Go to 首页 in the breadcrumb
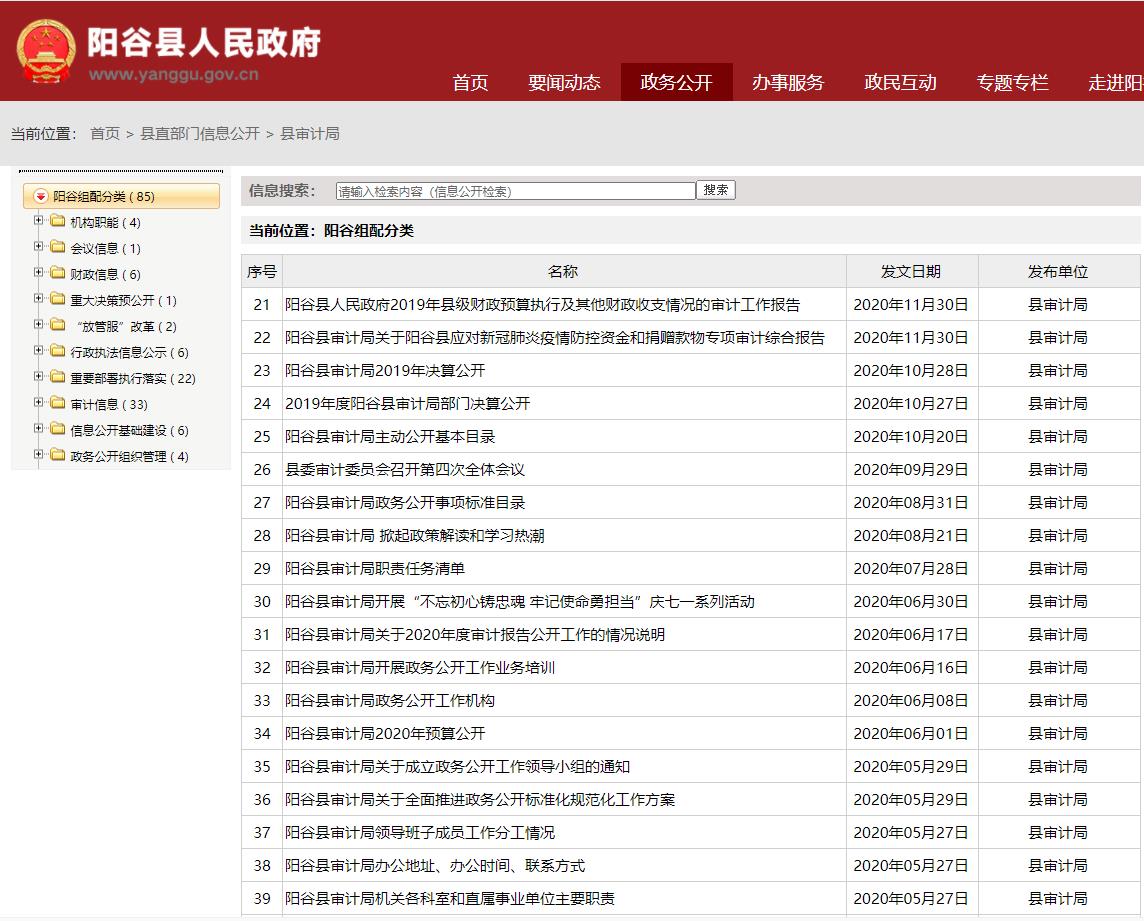 click(105, 134)
